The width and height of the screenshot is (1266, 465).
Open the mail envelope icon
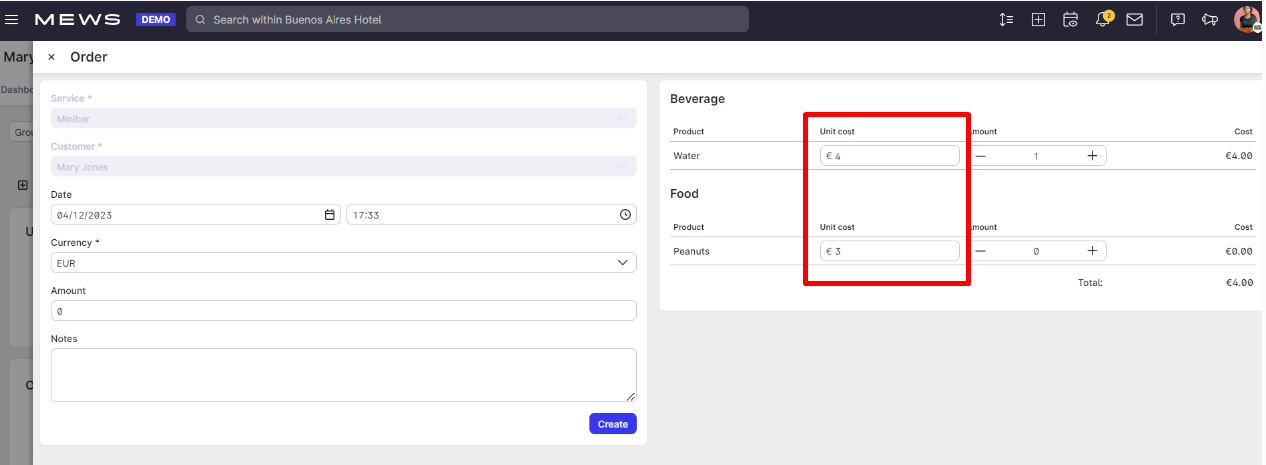pyautogui.click(x=1135, y=19)
